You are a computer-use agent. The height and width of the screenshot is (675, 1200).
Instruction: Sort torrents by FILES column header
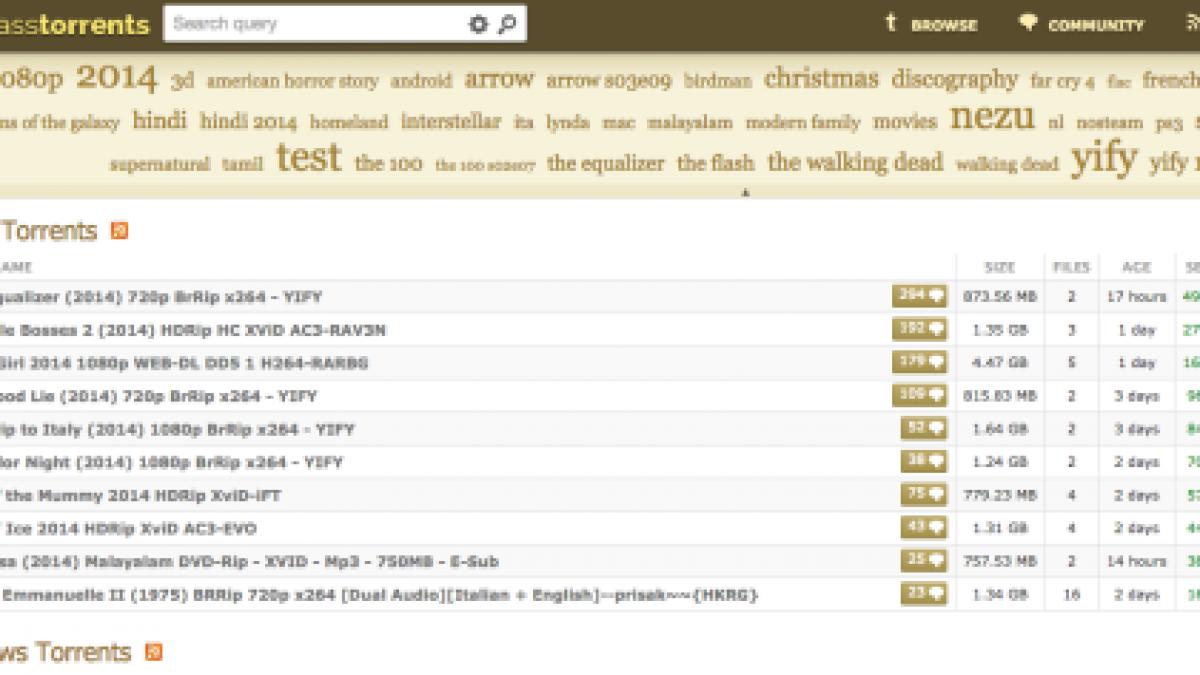(1071, 267)
